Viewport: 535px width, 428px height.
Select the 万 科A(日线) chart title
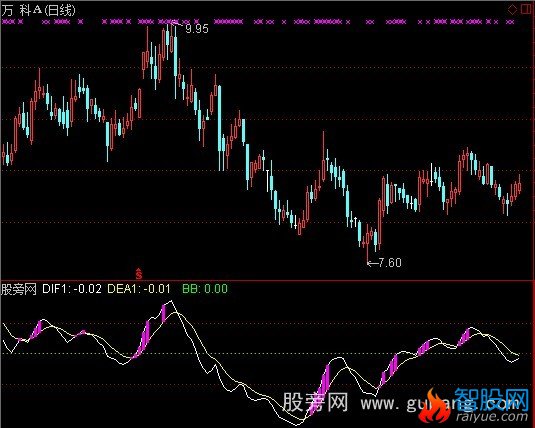click(x=38, y=10)
